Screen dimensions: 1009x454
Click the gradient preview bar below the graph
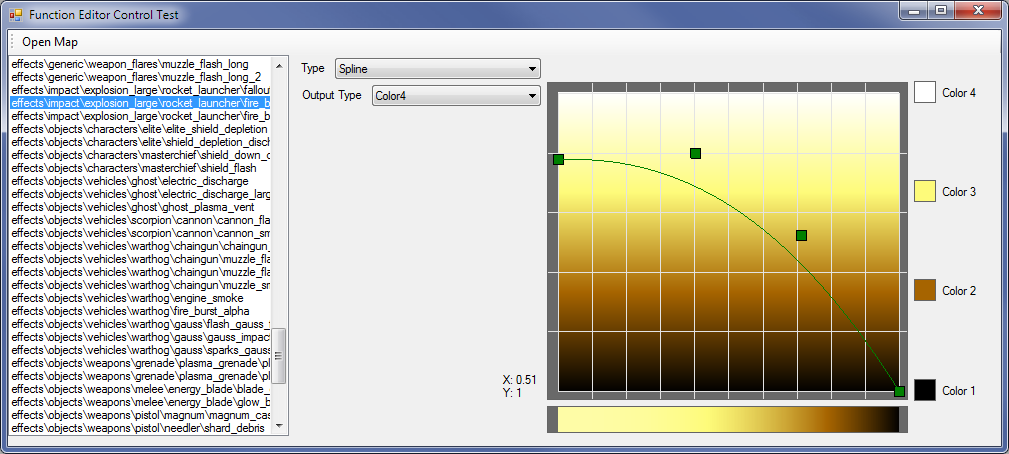(x=728, y=420)
